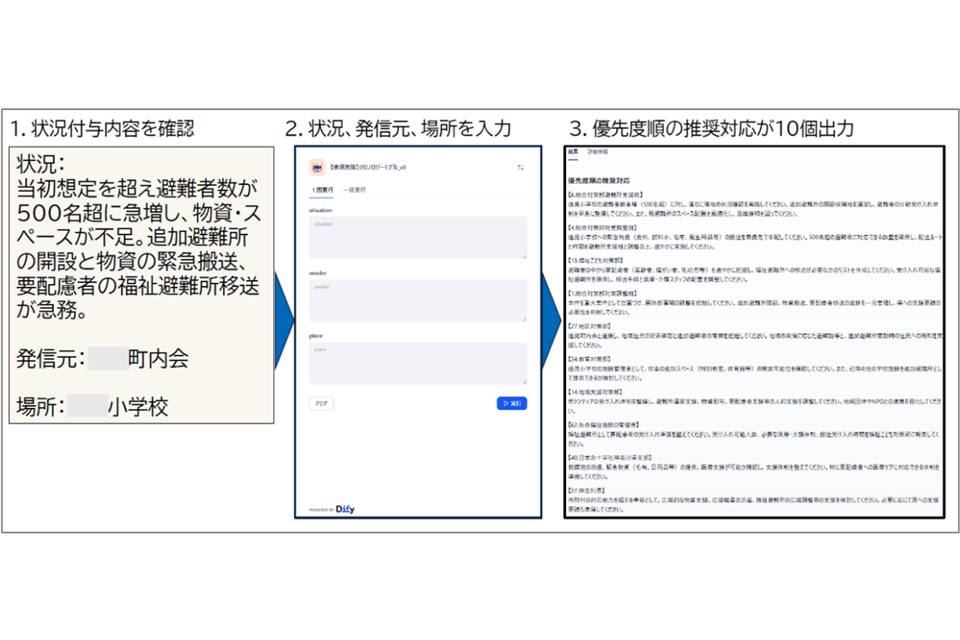Grab the resize handle of the place textarea
The image size is (960, 640).
pyautogui.click(x=524, y=382)
